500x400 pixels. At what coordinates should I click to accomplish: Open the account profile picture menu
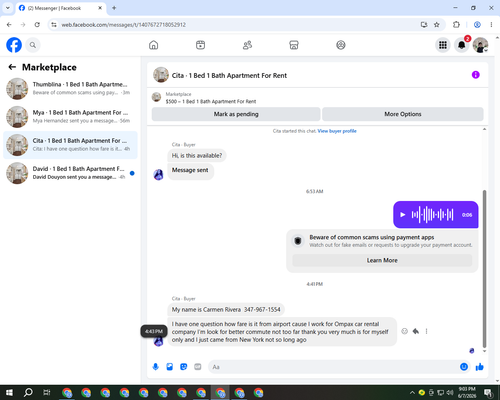(480, 45)
